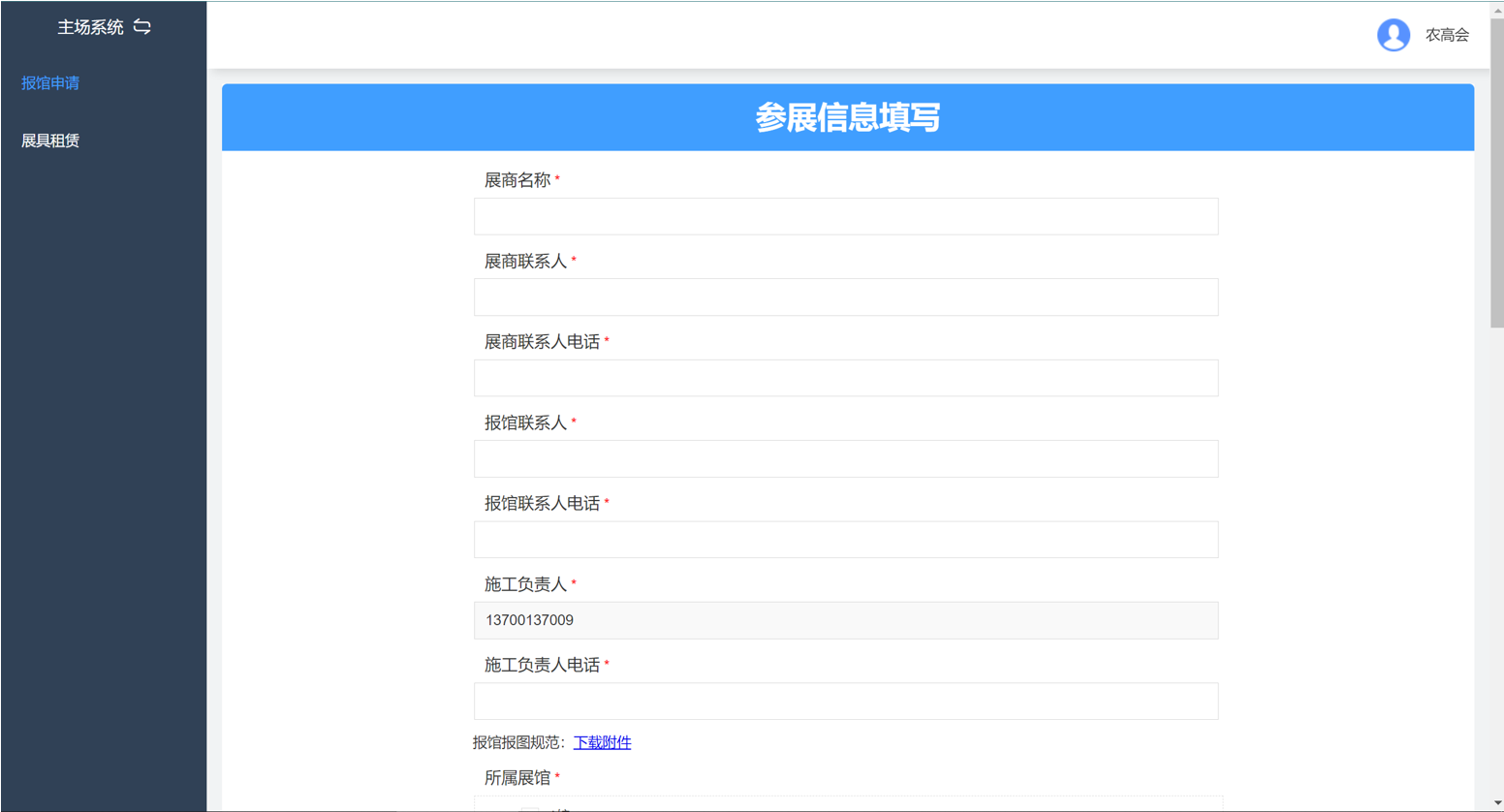1504x812 pixels.
Task: Click the switch icon beside 主场系统
Action: (x=142, y=27)
